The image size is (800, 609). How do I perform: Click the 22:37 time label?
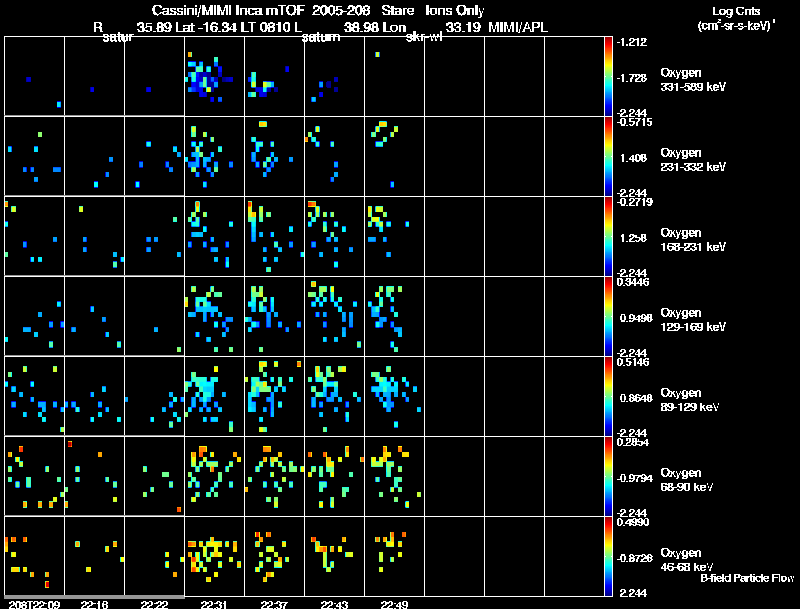tap(274, 604)
